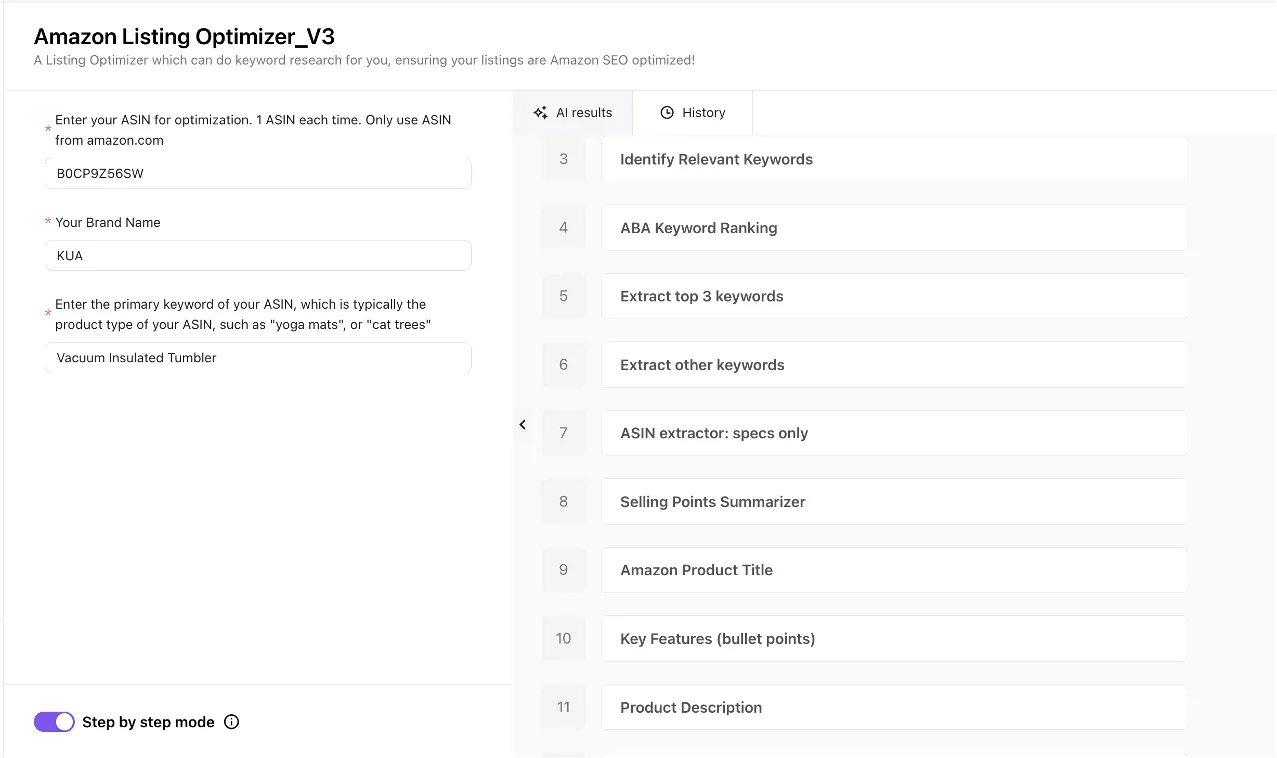Expand the Identify Relevant Keywords step
This screenshot has height=758, width=1277.
coord(893,160)
